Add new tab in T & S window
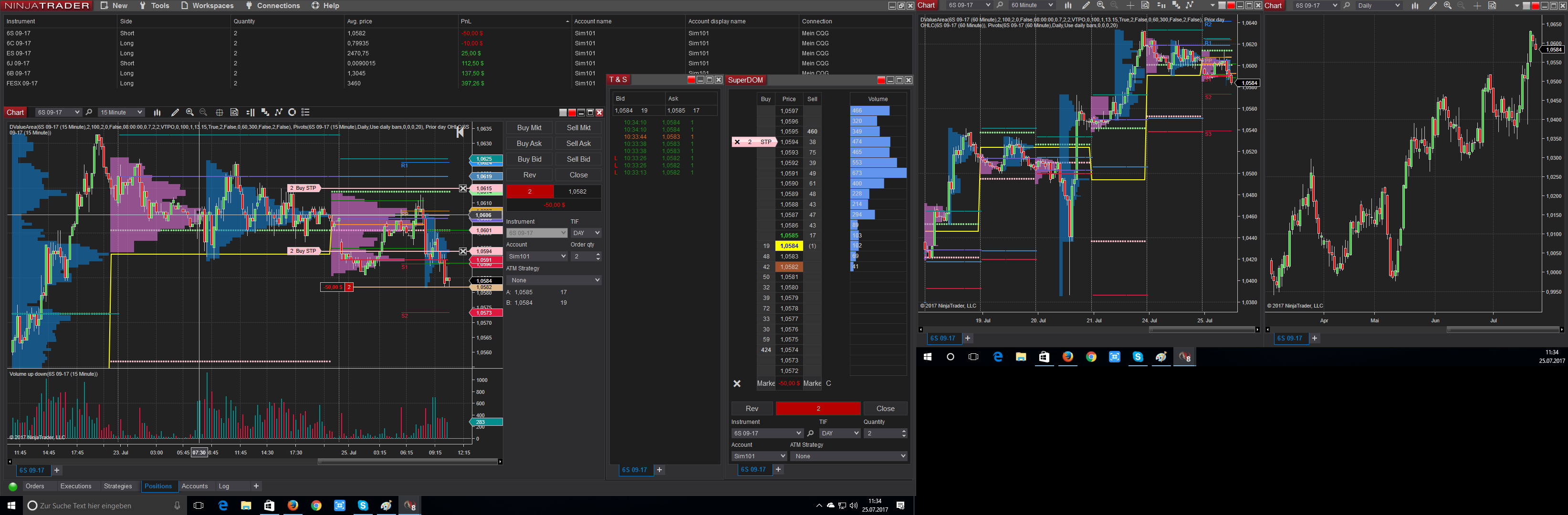 tap(659, 470)
